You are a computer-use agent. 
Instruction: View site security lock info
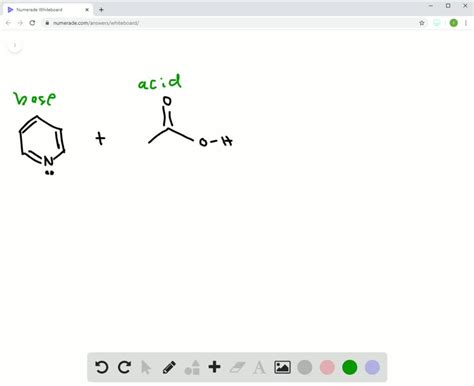(47, 23)
